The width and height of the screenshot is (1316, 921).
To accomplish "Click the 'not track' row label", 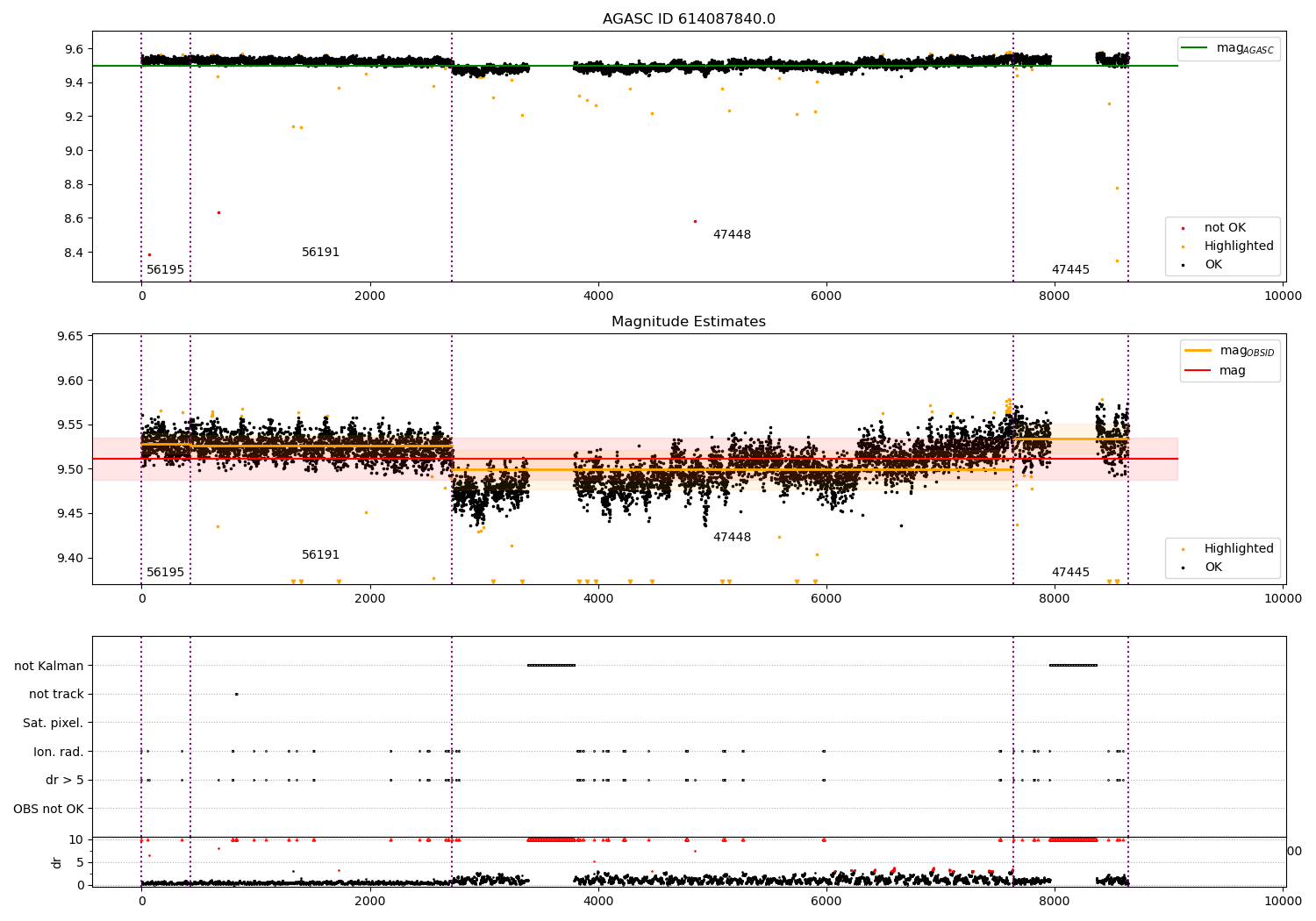I will click(56, 695).
